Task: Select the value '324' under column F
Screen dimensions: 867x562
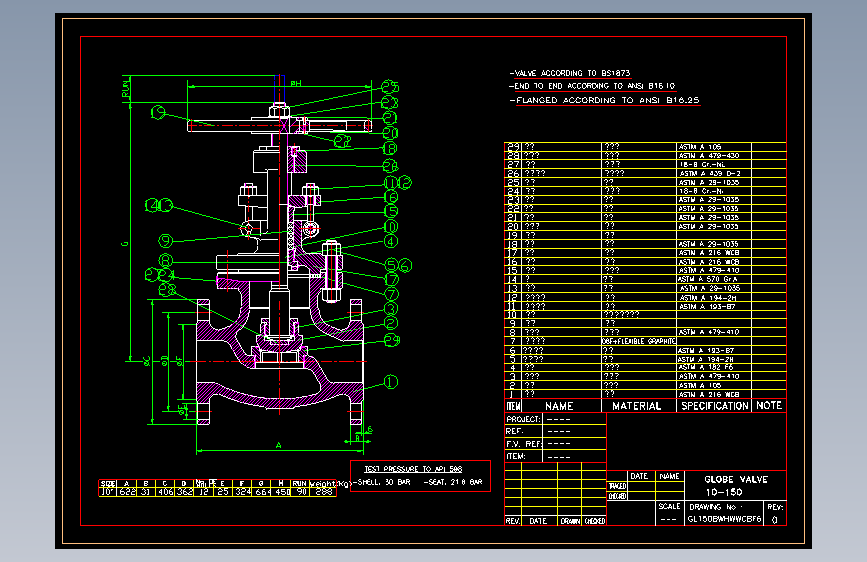Action: click(243, 492)
